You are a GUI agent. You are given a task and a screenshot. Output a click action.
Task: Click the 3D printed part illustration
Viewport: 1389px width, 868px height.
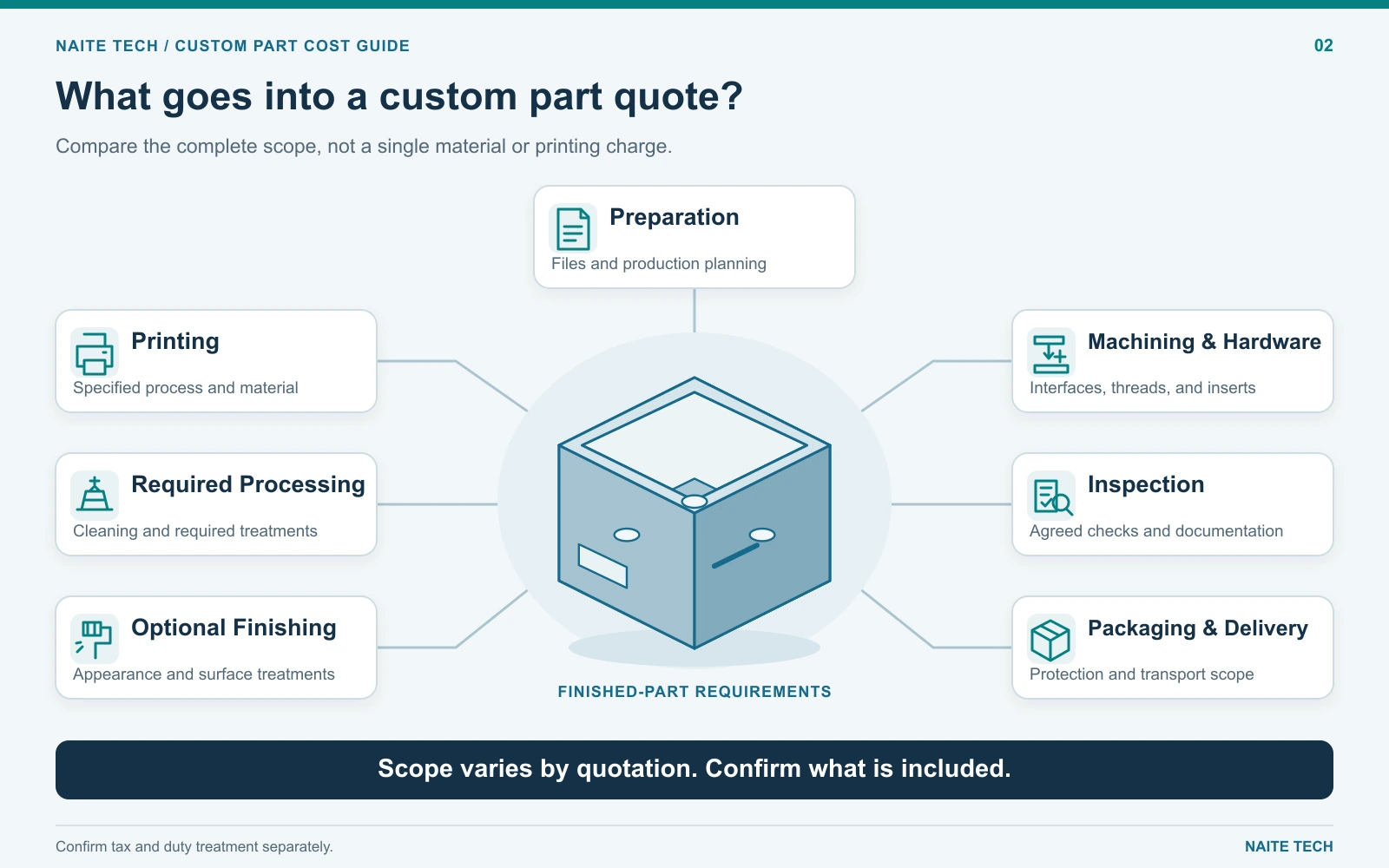click(x=694, y=512)
